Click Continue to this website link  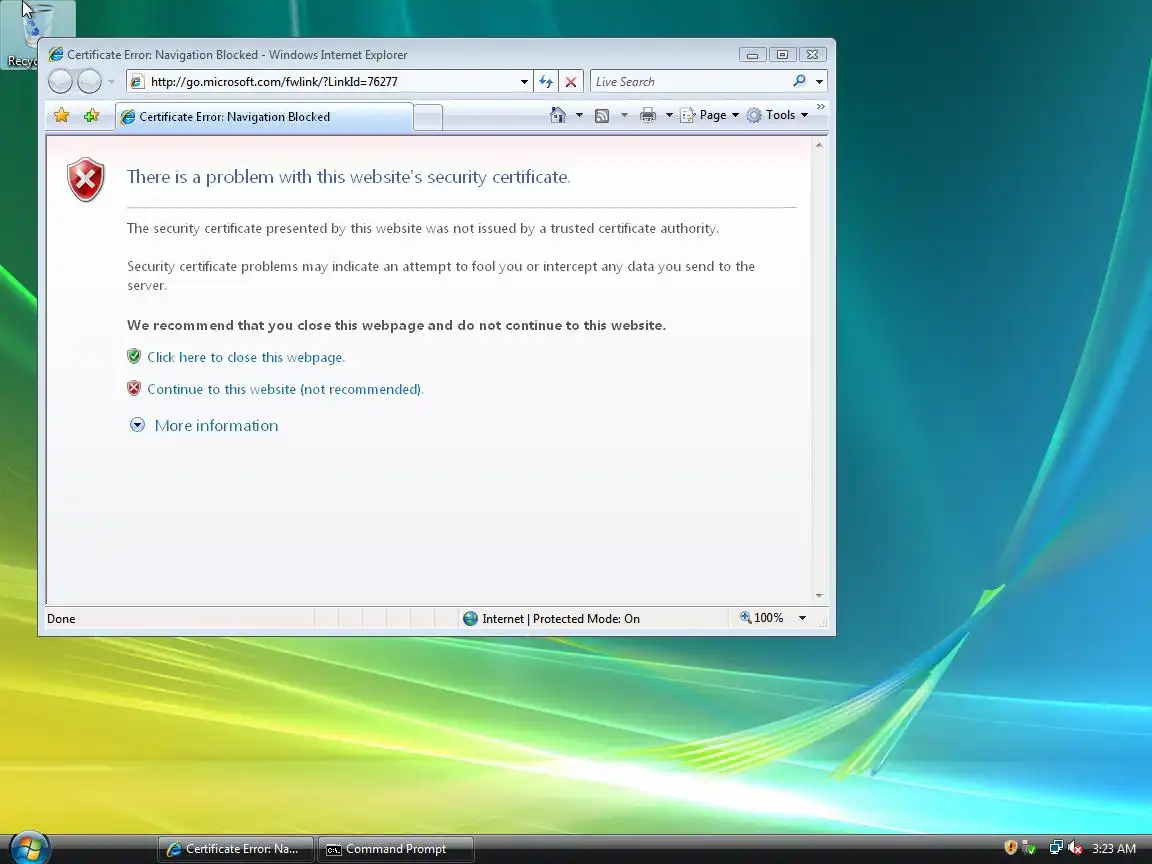pos(285,389)
